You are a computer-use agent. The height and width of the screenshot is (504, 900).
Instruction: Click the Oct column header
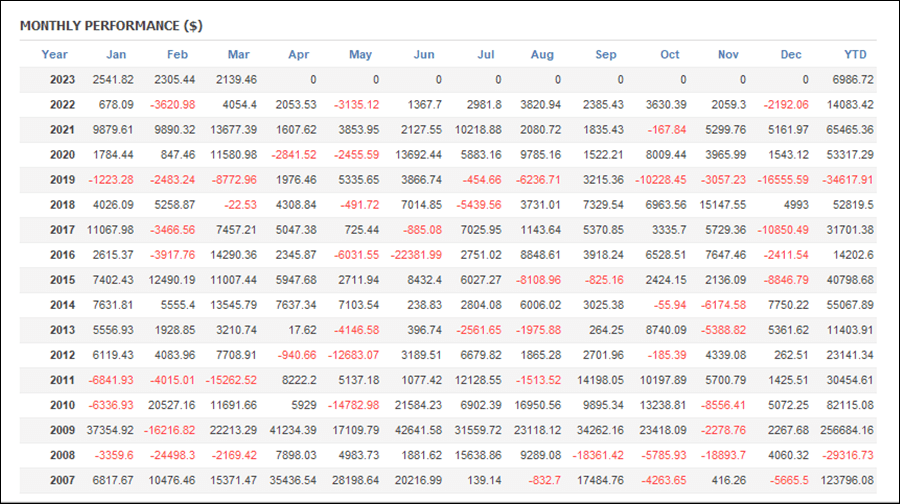point(670,55)
